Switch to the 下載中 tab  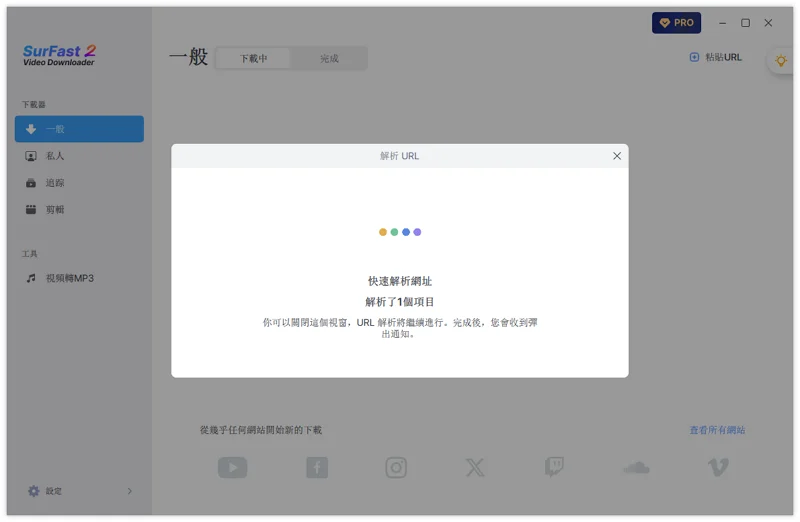click(254, 59)
